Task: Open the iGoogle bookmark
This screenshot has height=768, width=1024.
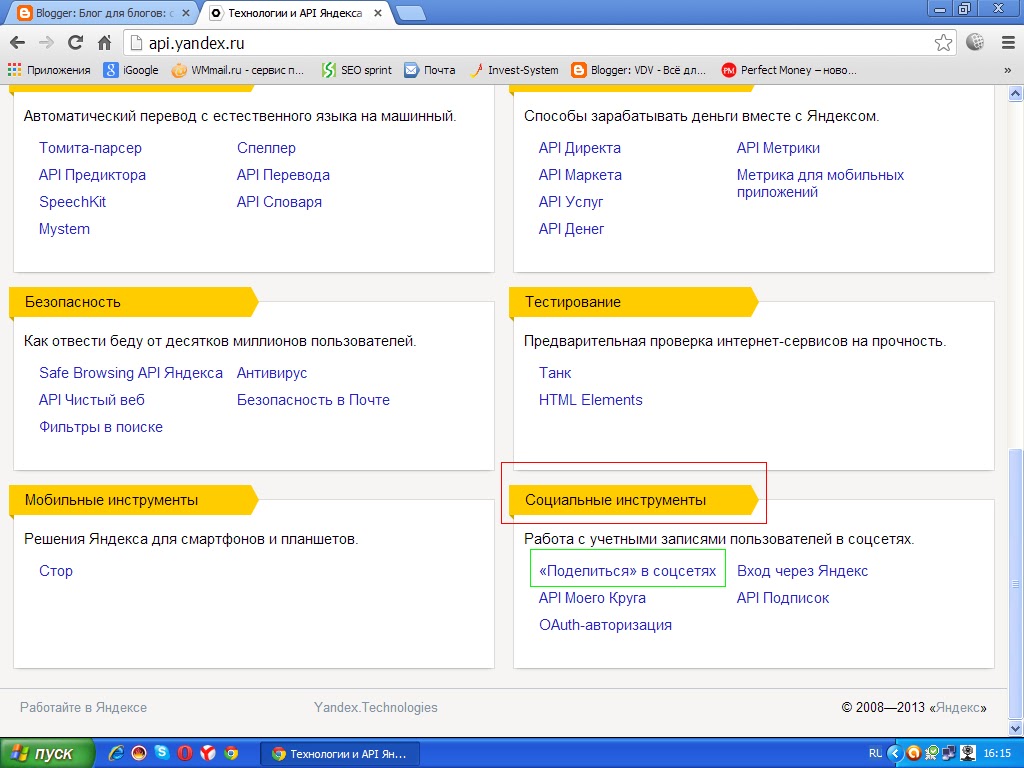Action: tap(131, 70)
